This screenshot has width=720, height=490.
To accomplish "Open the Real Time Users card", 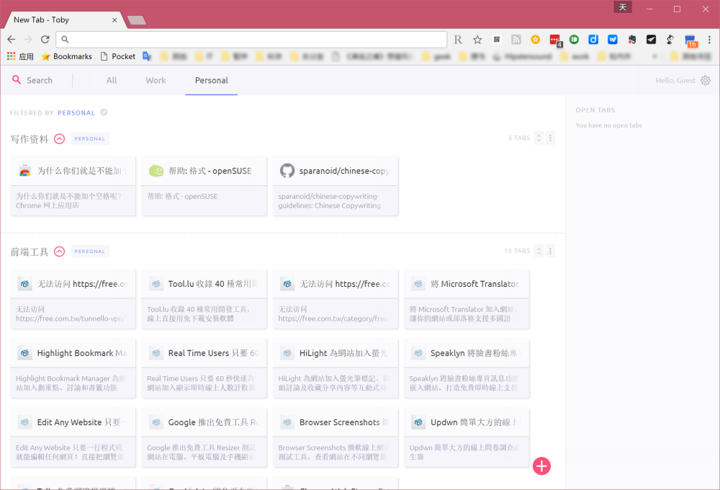I will (204, 368).
